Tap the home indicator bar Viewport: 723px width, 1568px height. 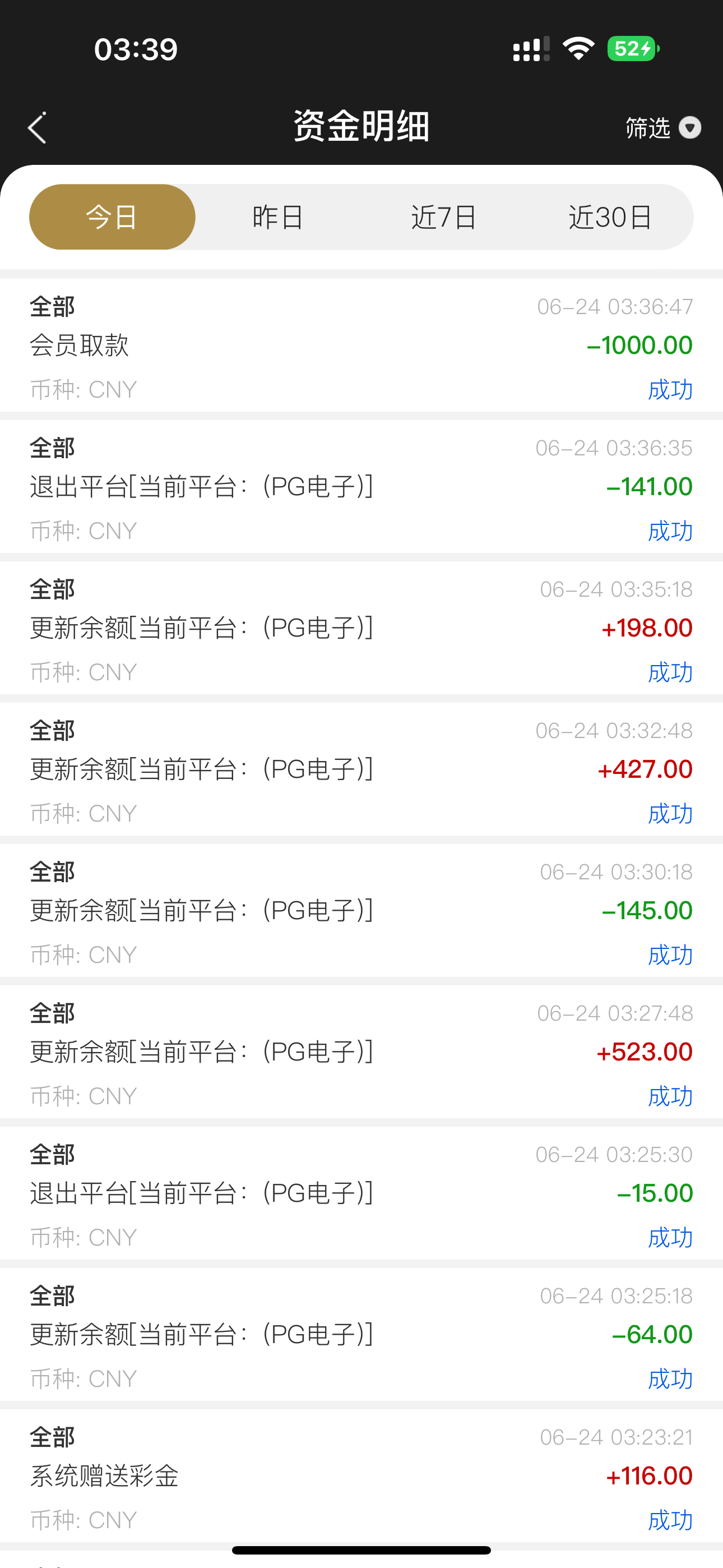[x=361, y=1549]
